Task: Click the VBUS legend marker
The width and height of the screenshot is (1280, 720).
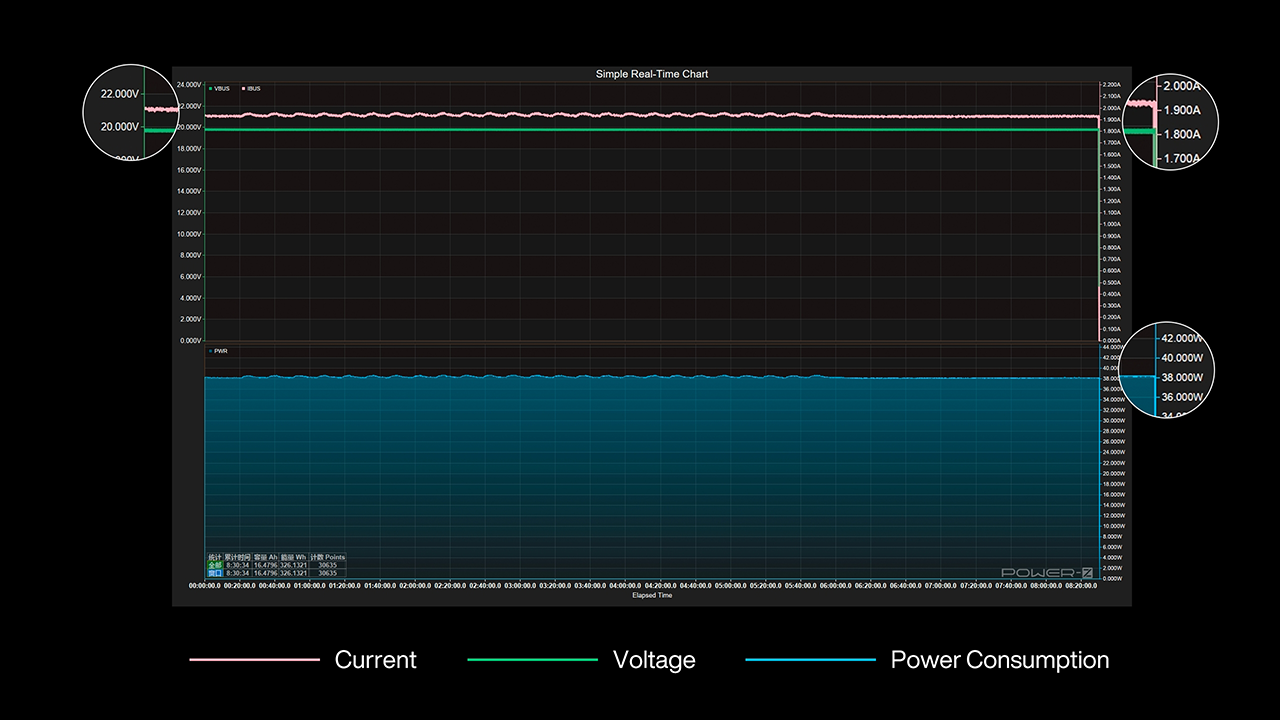Action: [210, 89]
